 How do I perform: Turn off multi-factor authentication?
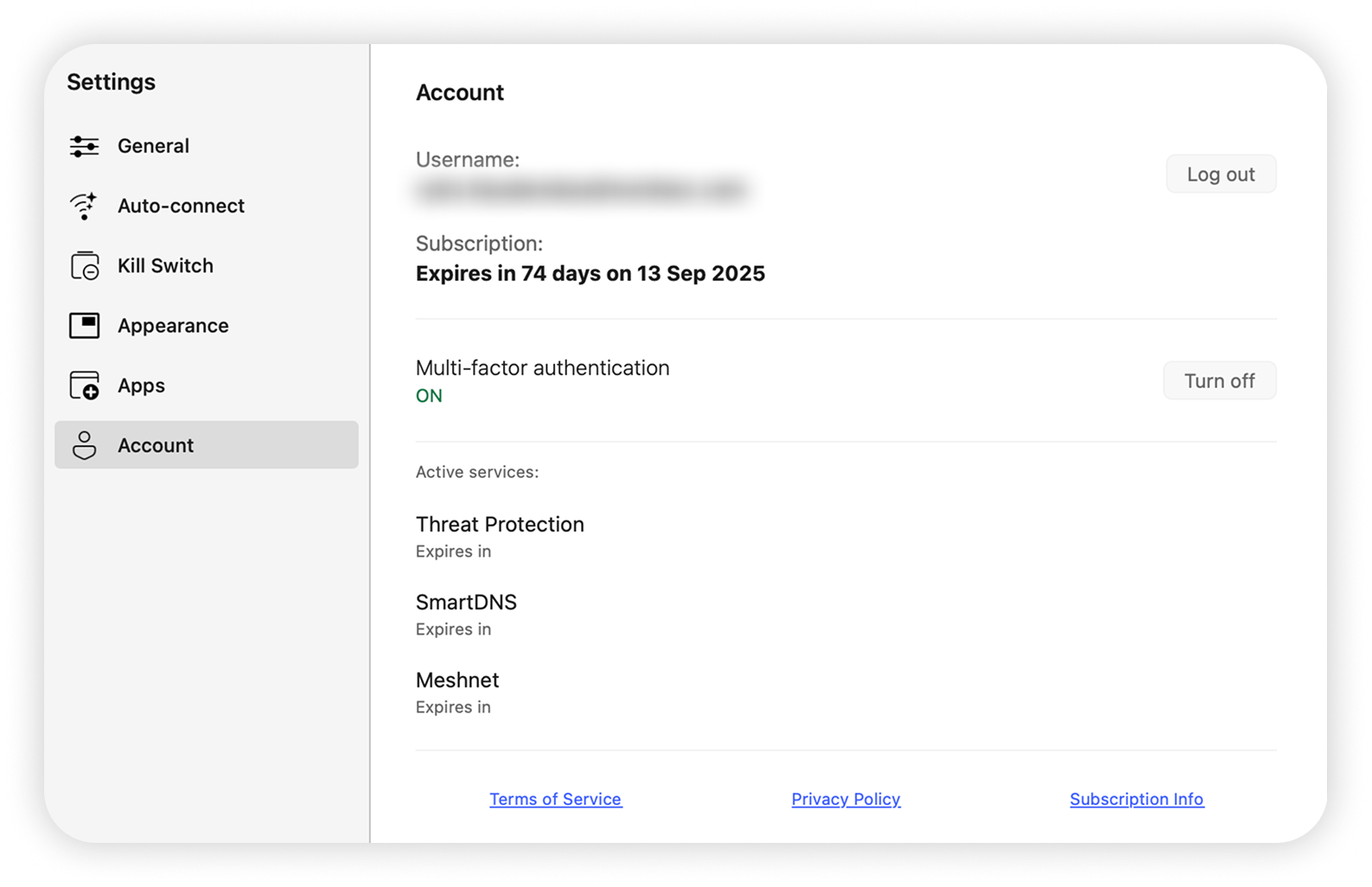coord(1219,381)
